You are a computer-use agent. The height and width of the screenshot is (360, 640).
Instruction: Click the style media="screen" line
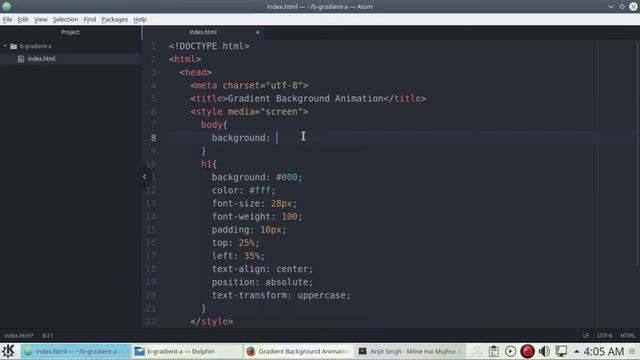pos(249,111)
